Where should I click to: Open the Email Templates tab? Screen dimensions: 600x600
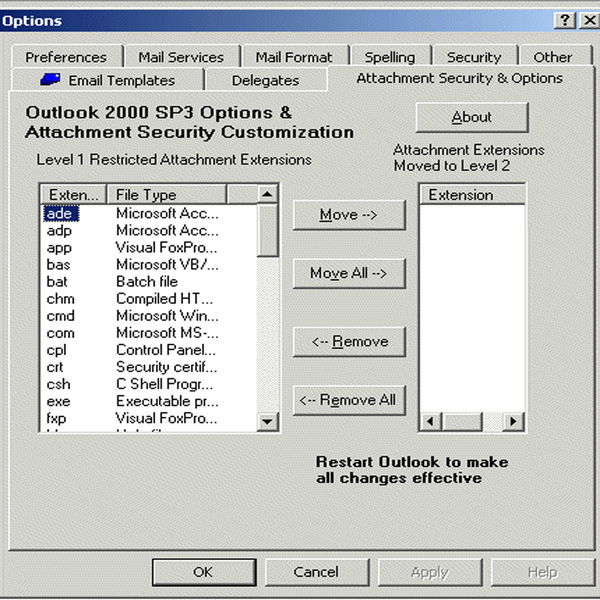[x=107, y=80]
